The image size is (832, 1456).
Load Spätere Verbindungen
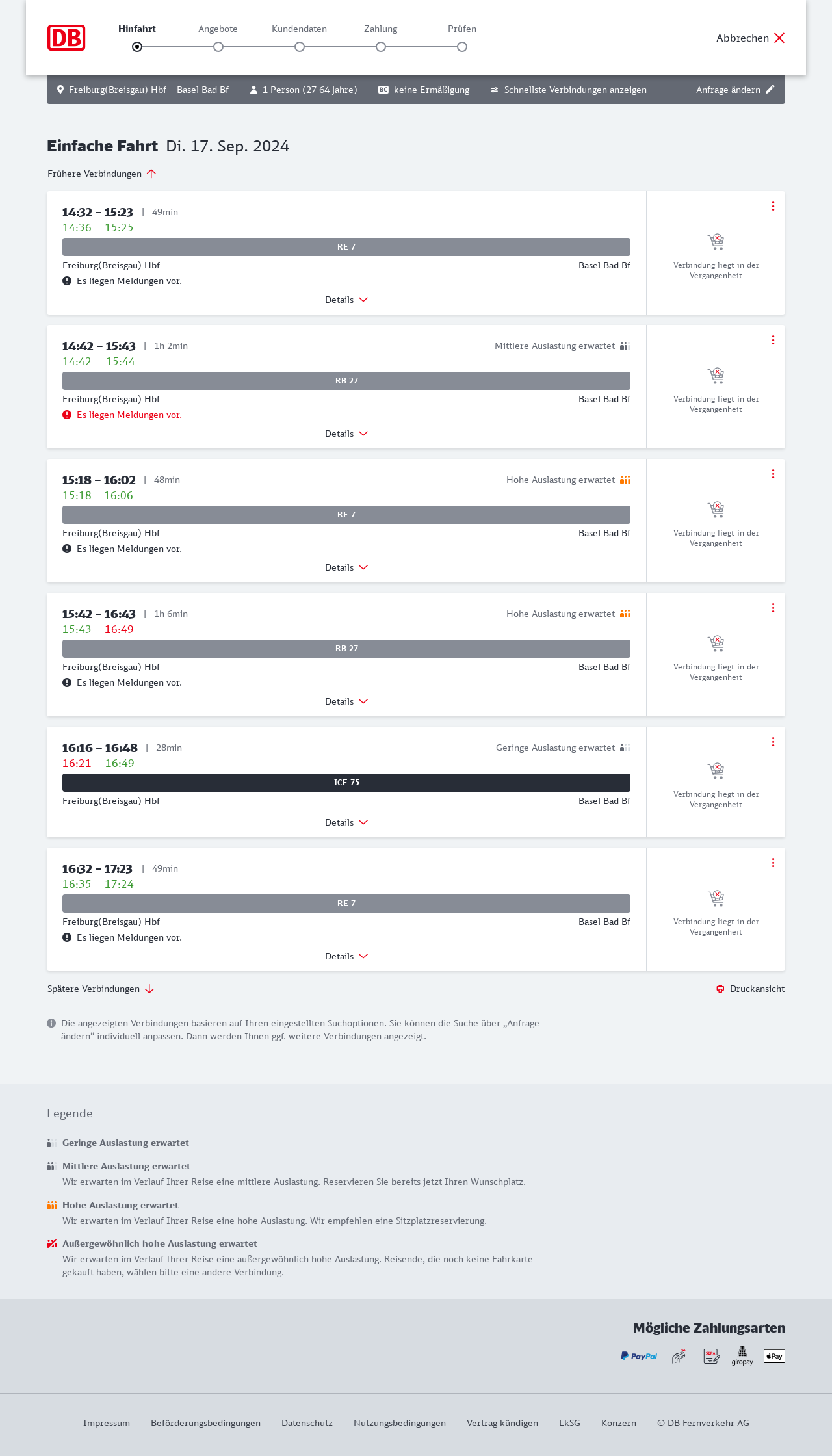[101, 989]
